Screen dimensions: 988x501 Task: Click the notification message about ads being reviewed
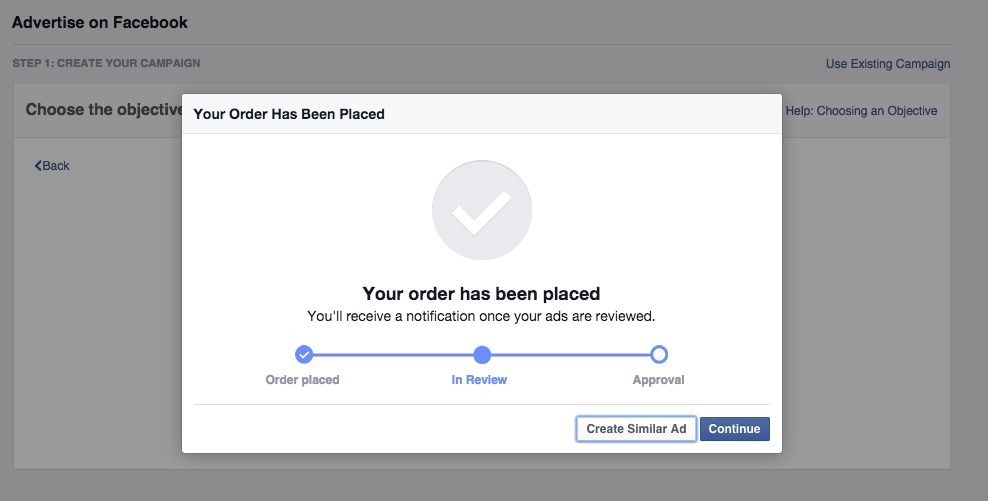pos(481,316)
